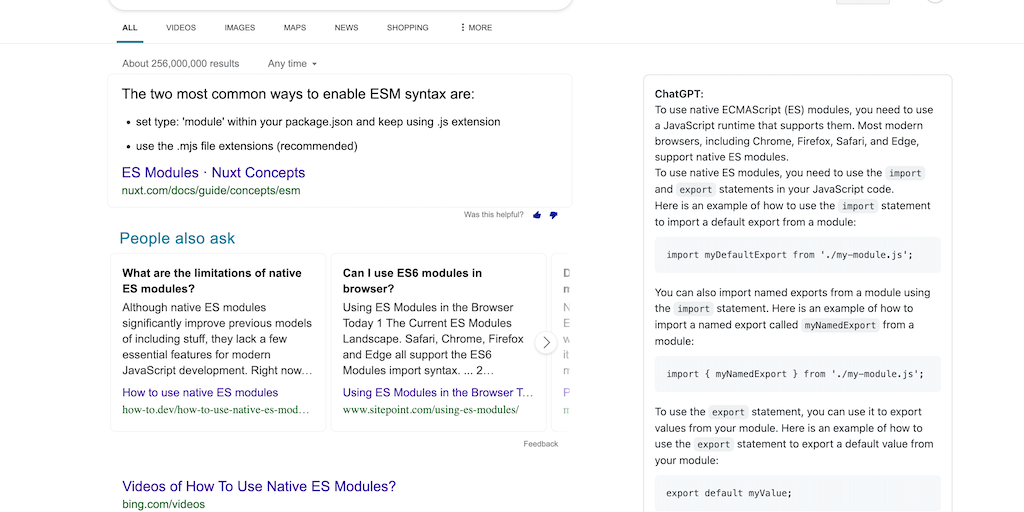The width and height of the screenshot is (1024, 512).
Task: Click the import myDefaultExport code block
Action: tap(797, 255)
